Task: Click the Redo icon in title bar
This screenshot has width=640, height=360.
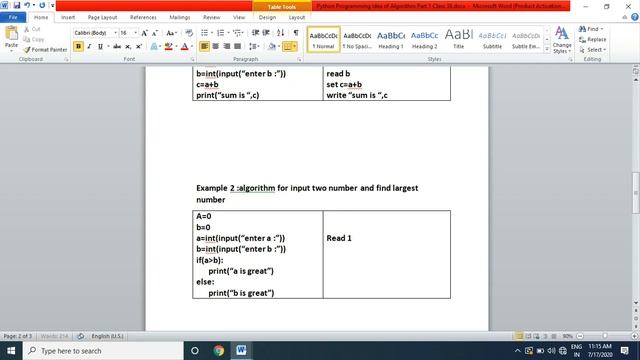Action: 42,5
